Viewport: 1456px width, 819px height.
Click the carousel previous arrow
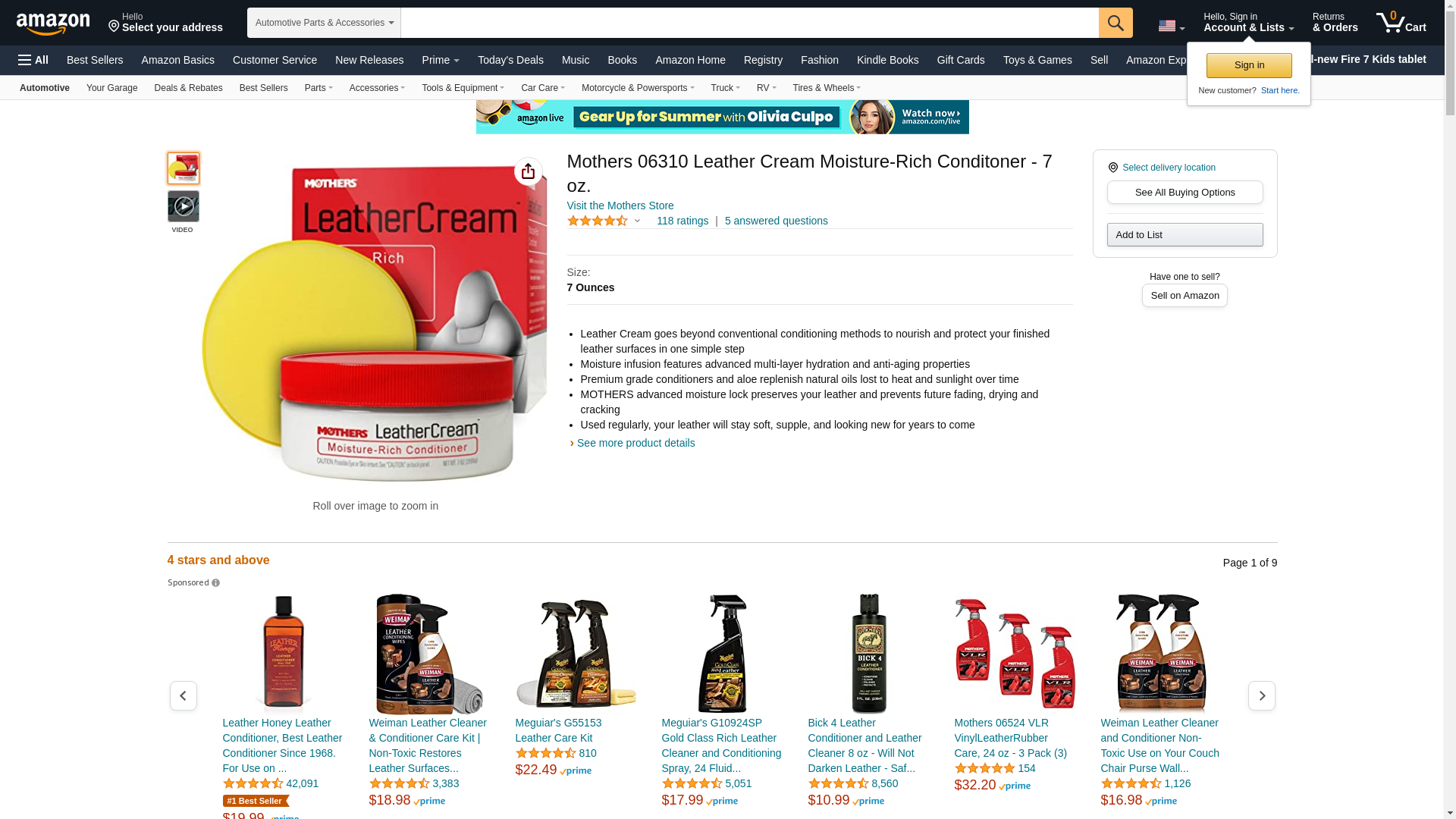click(184, 695)
